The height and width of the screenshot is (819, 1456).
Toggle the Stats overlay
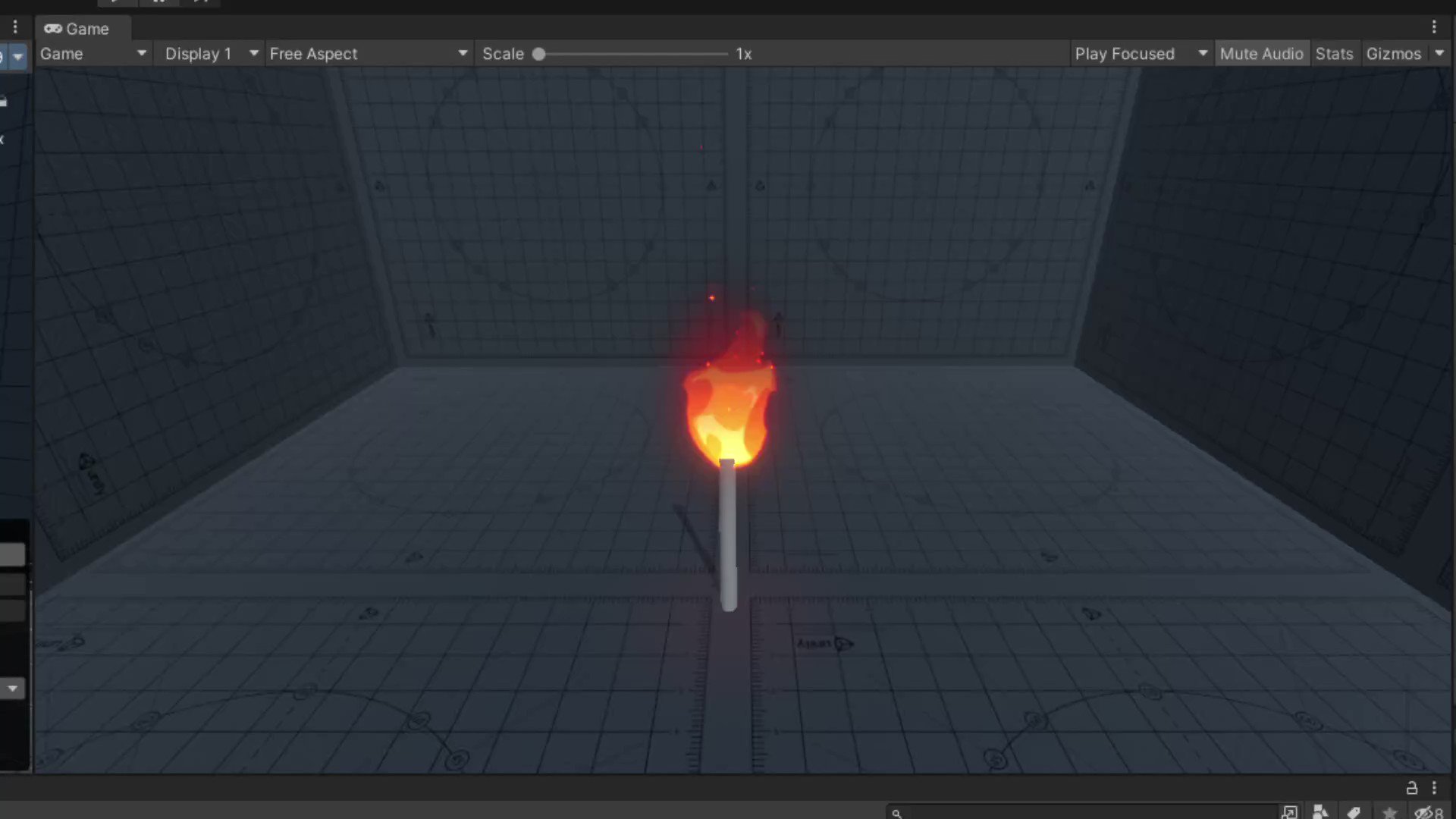(1334, 54)
